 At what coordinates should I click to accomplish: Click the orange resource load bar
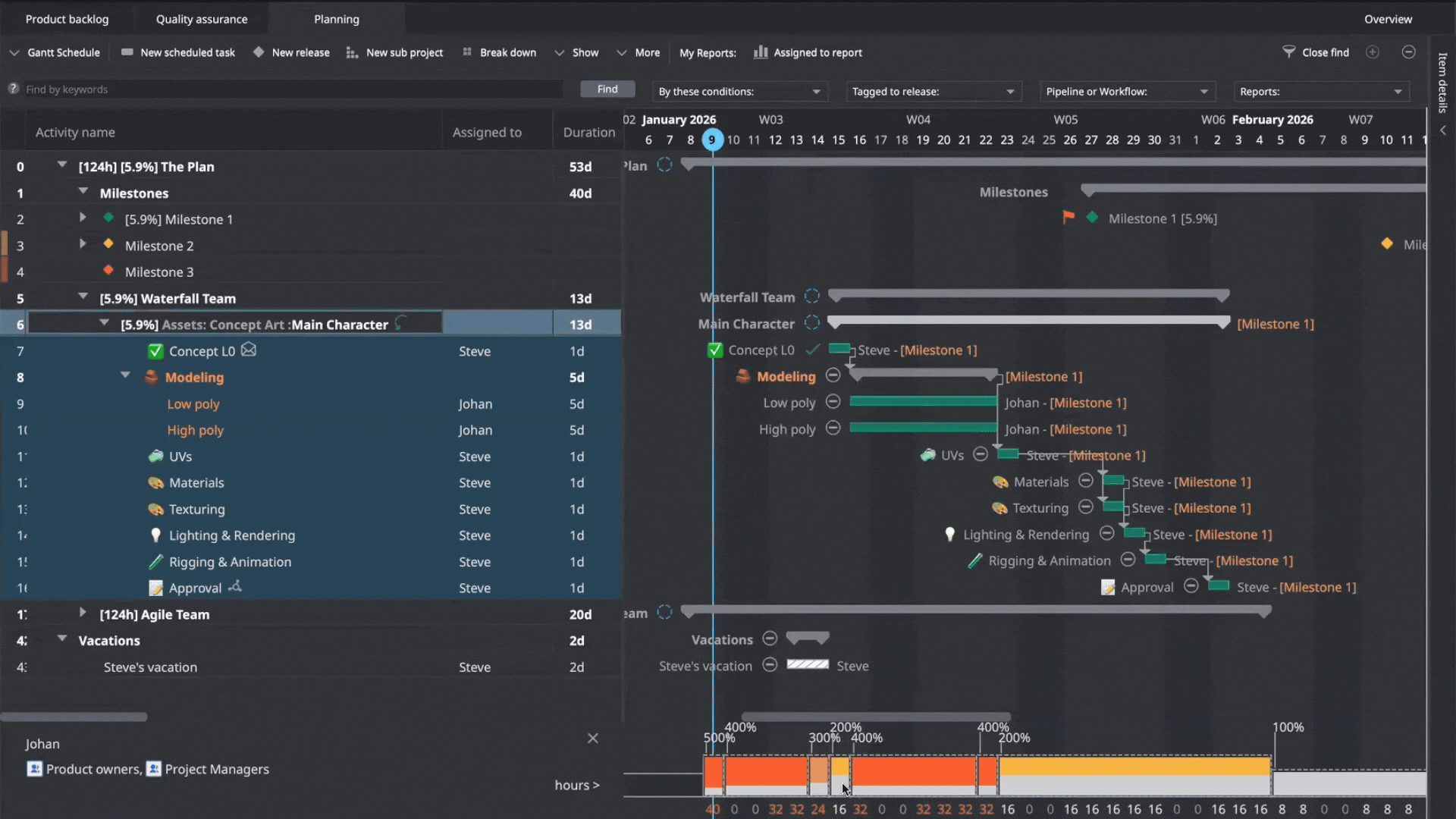[766, 770]
